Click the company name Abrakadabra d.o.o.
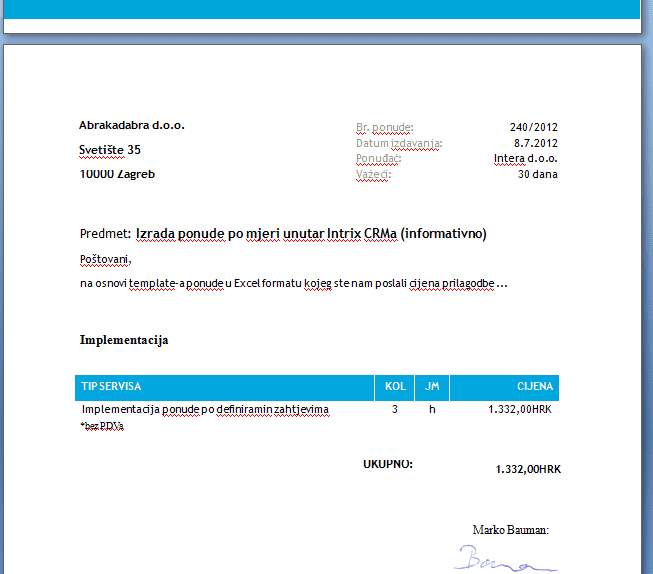The image size is (653, 574). [x=132, y=126]
